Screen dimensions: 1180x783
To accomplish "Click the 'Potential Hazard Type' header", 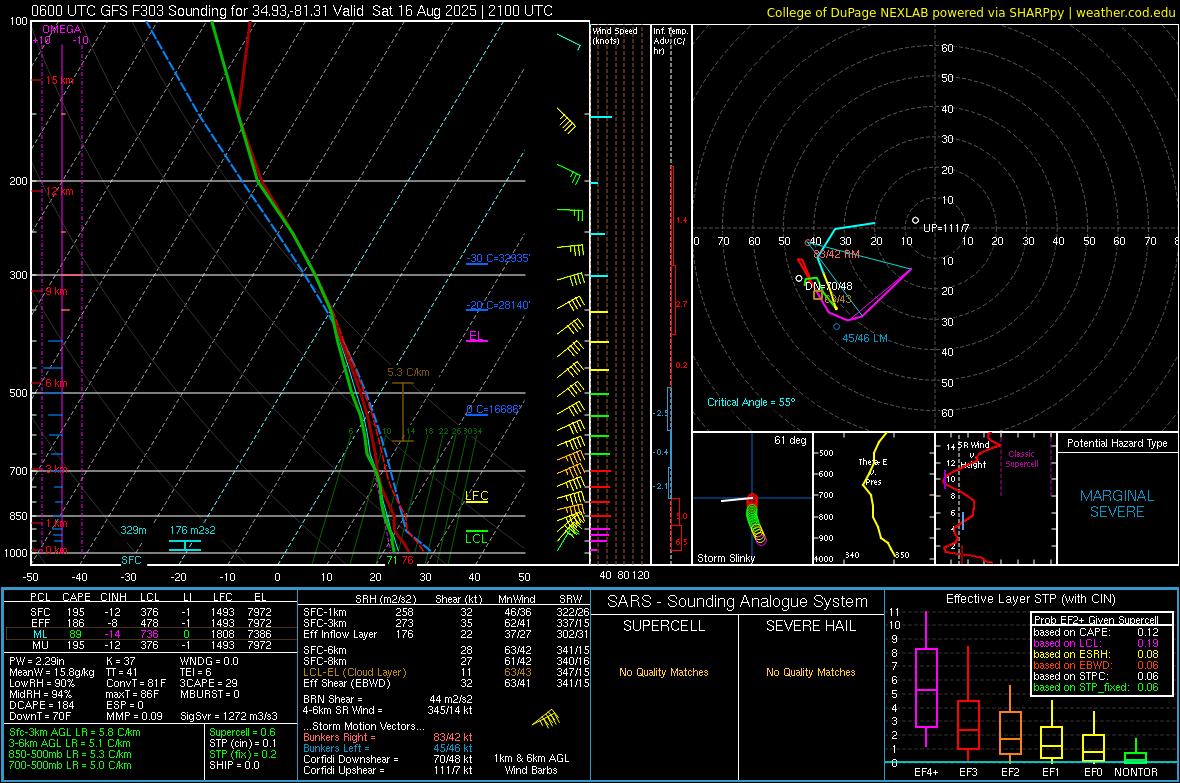I will tap(1117, 443).
